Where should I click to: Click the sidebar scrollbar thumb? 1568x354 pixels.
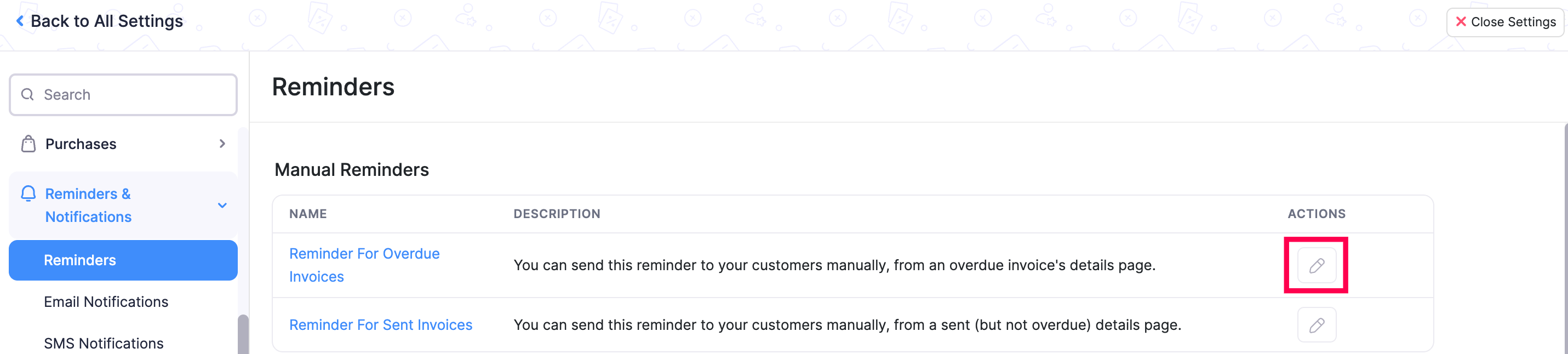tap(243, 329)
